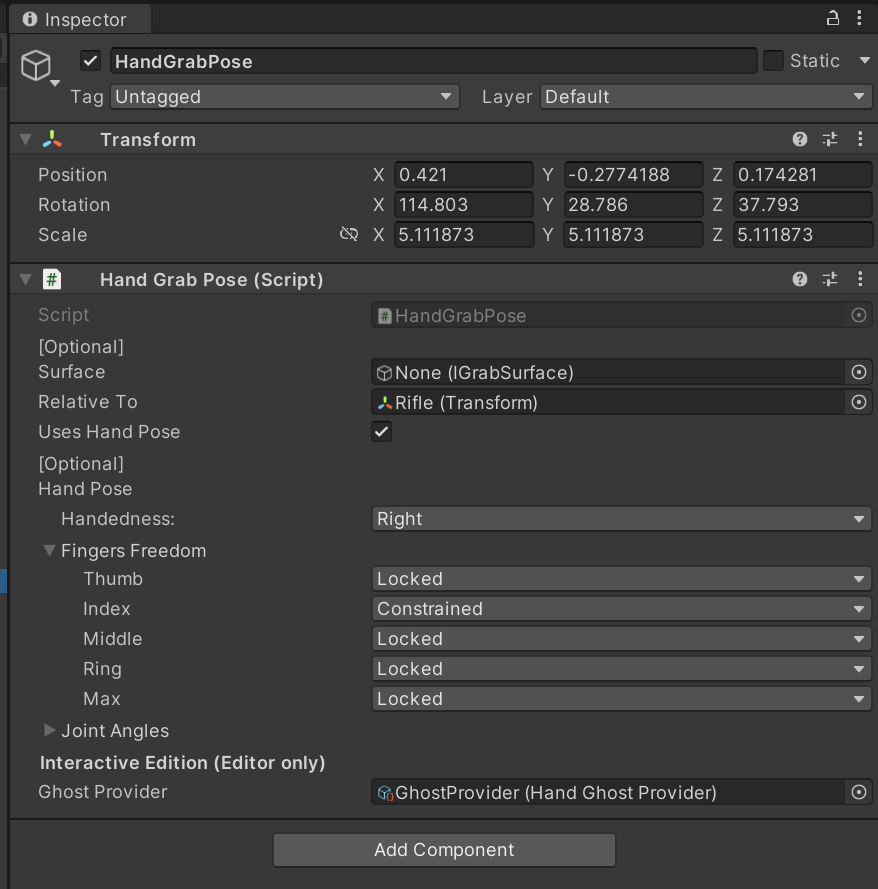Click the Scale Y field 5.111873
The image size is (878, 889).
(x=633, y=235)
